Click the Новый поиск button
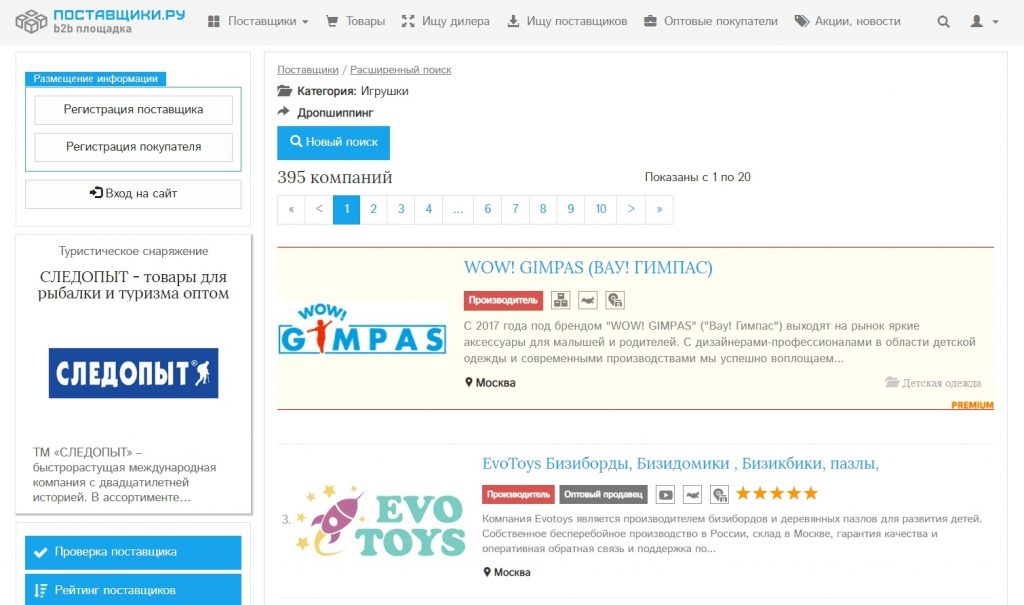 (333, 142)
